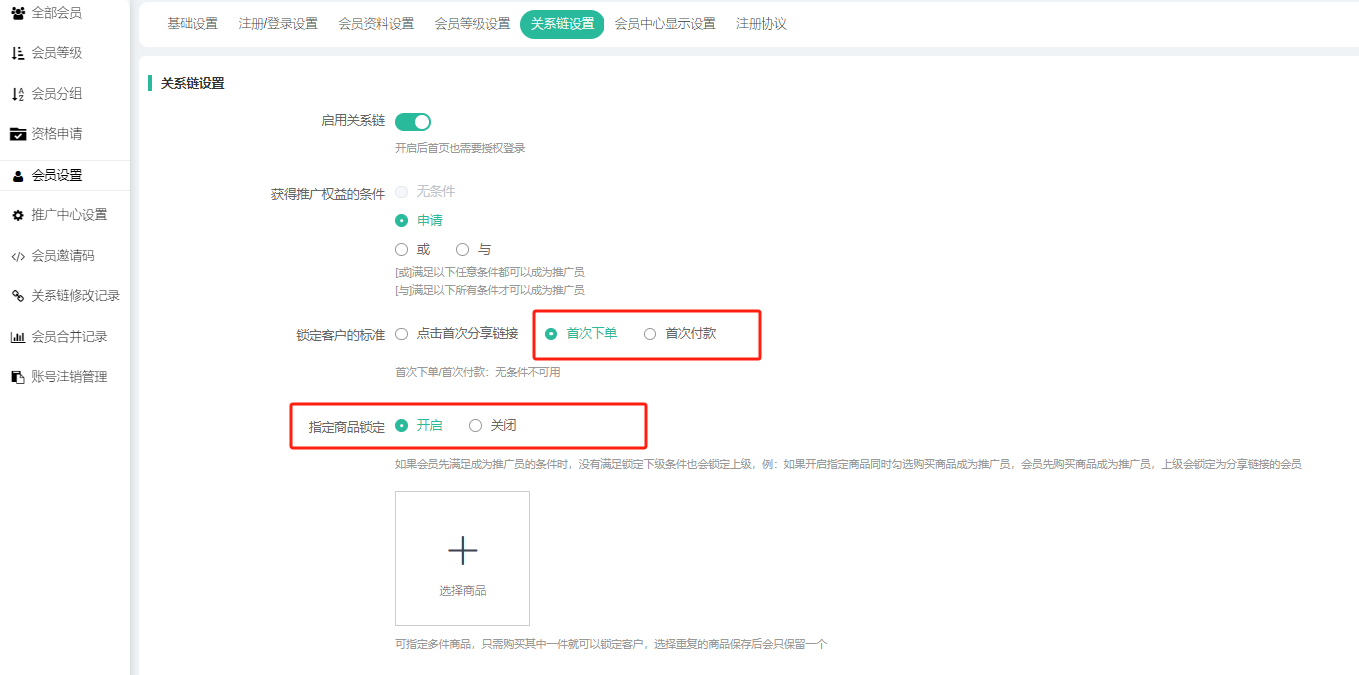The width and height of the screenshot is (1359, 675).
Task: Click the 账号注销管理 document icon
Action: [18, 377]
